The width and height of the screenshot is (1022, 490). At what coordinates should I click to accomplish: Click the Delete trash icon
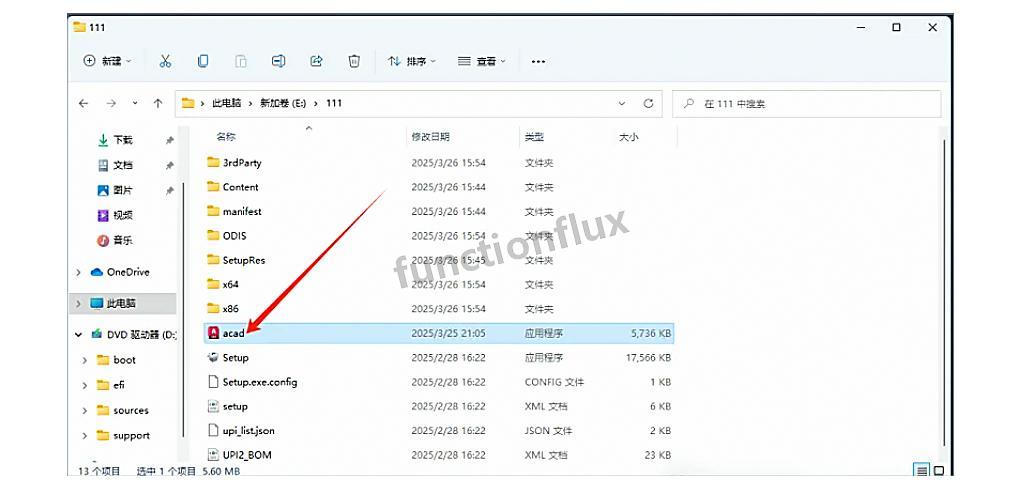pyautogui.click(x=354, y=61)
